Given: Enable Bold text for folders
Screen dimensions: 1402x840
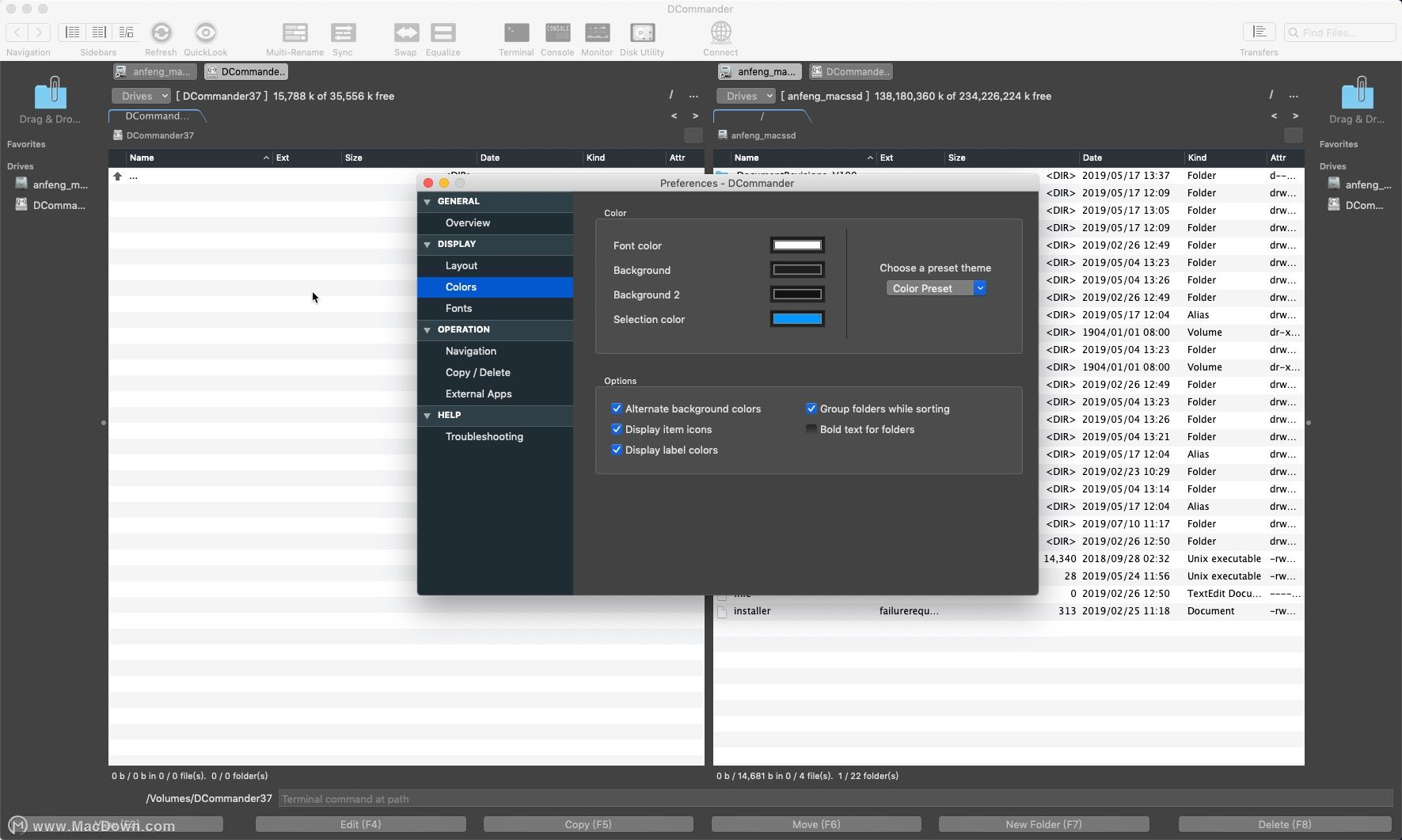Looking at the screenshot, I should click(x=811, y=429).
